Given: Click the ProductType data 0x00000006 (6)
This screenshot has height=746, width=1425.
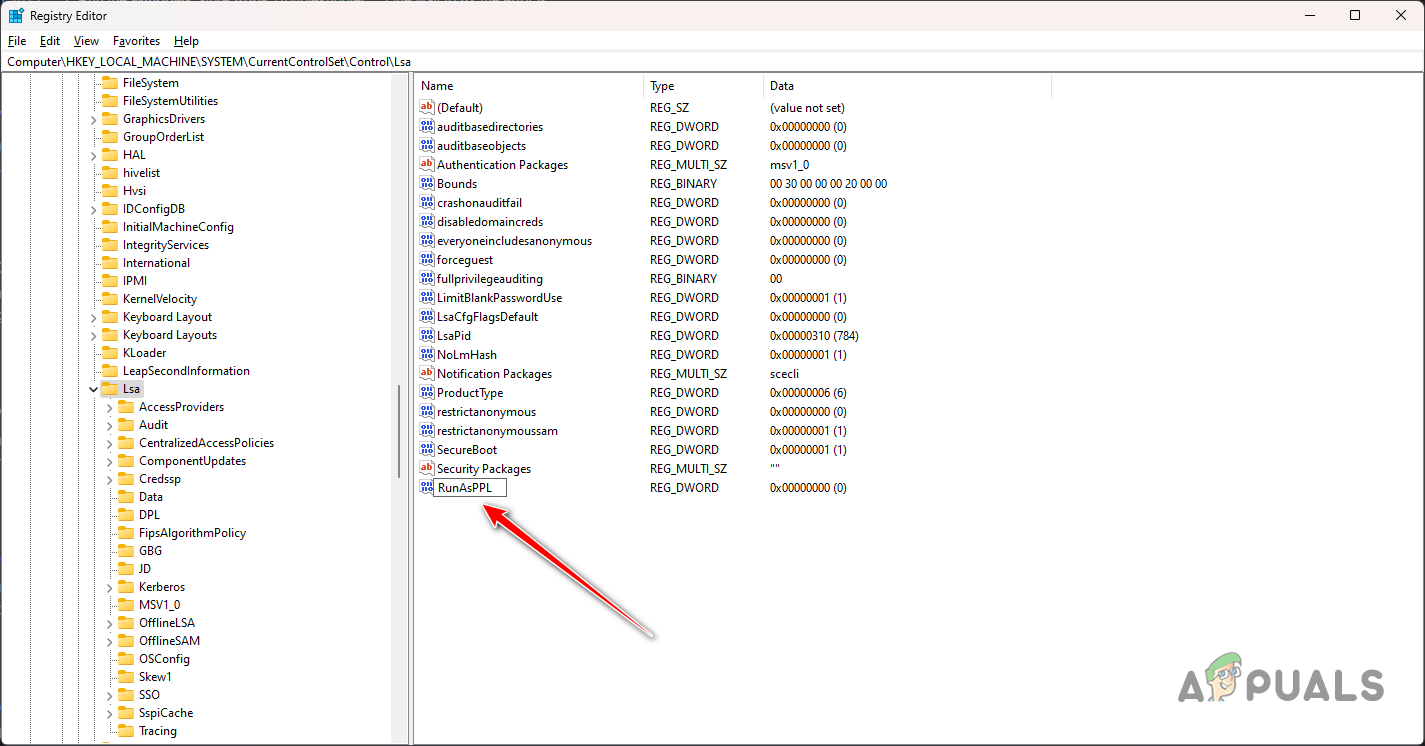Looking at the screenshot, I should (808, 393).
